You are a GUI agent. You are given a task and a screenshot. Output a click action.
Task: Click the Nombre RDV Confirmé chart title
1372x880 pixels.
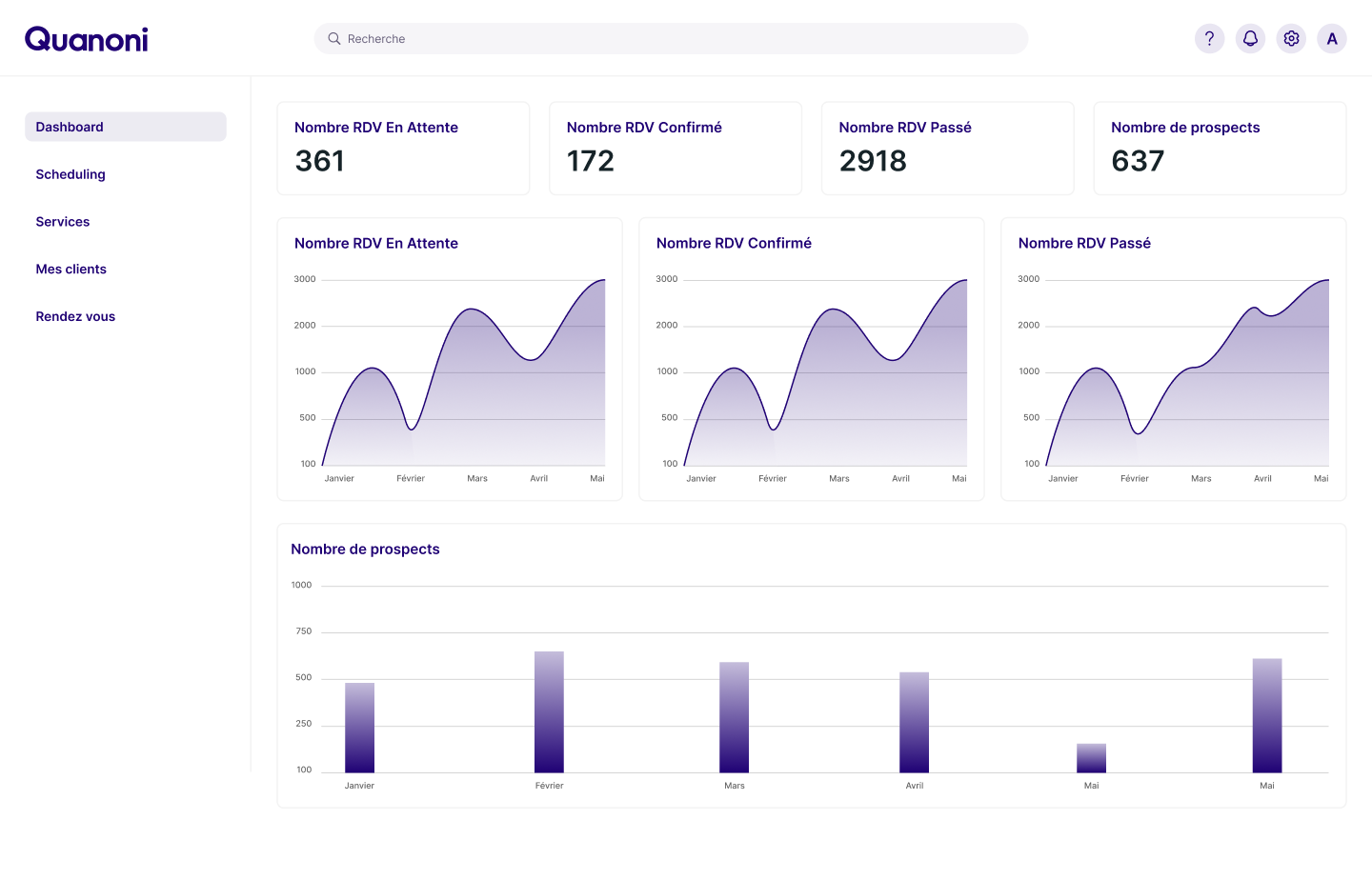coord(734,244)
